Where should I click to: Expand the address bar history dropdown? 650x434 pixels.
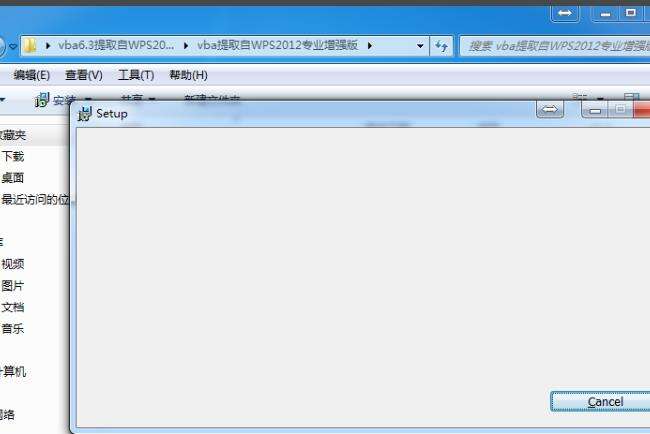click(420, 46)
